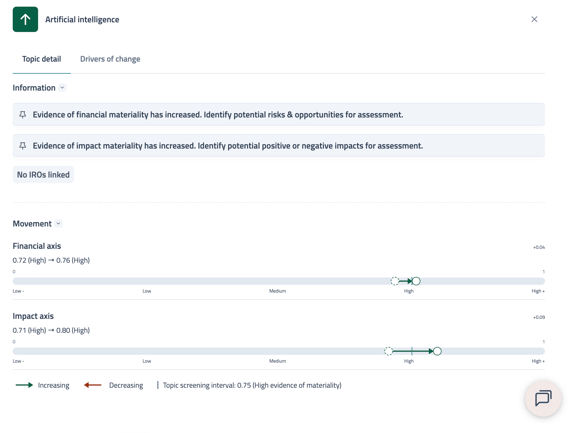Collapse the Movement section chevron
The image size is (568, 433).
(58, 224)
